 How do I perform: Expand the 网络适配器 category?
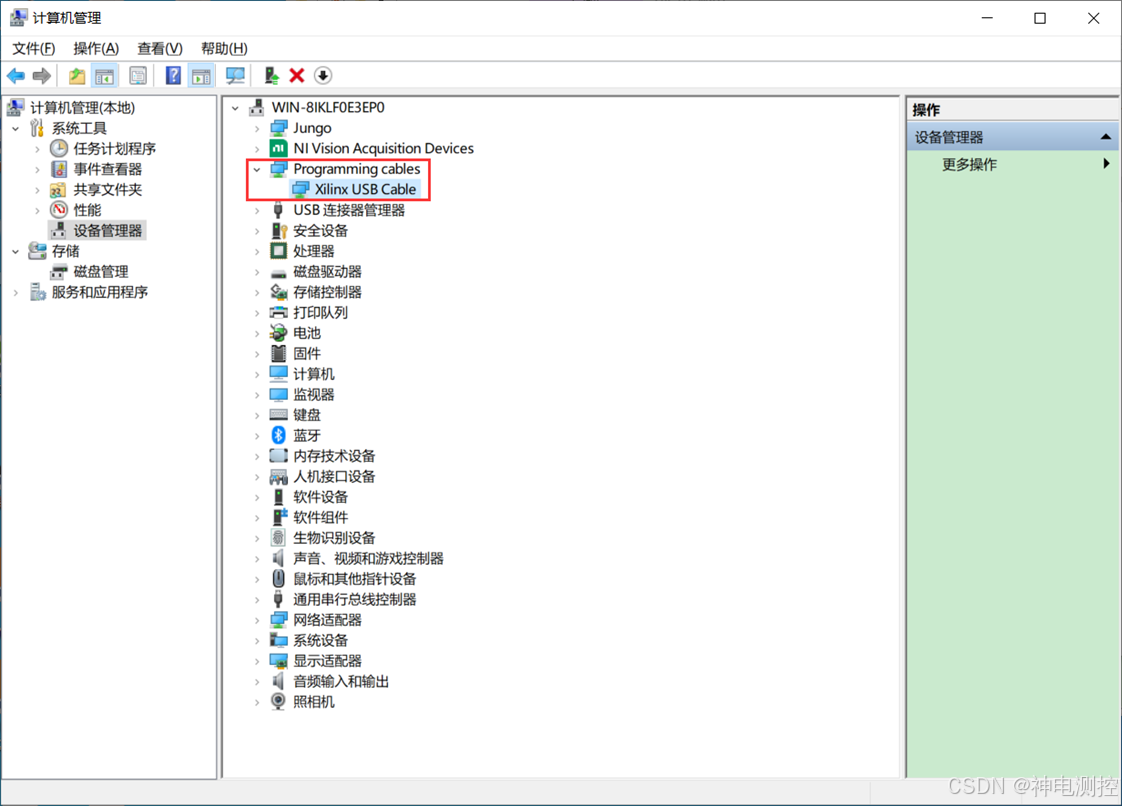(257, 620)
